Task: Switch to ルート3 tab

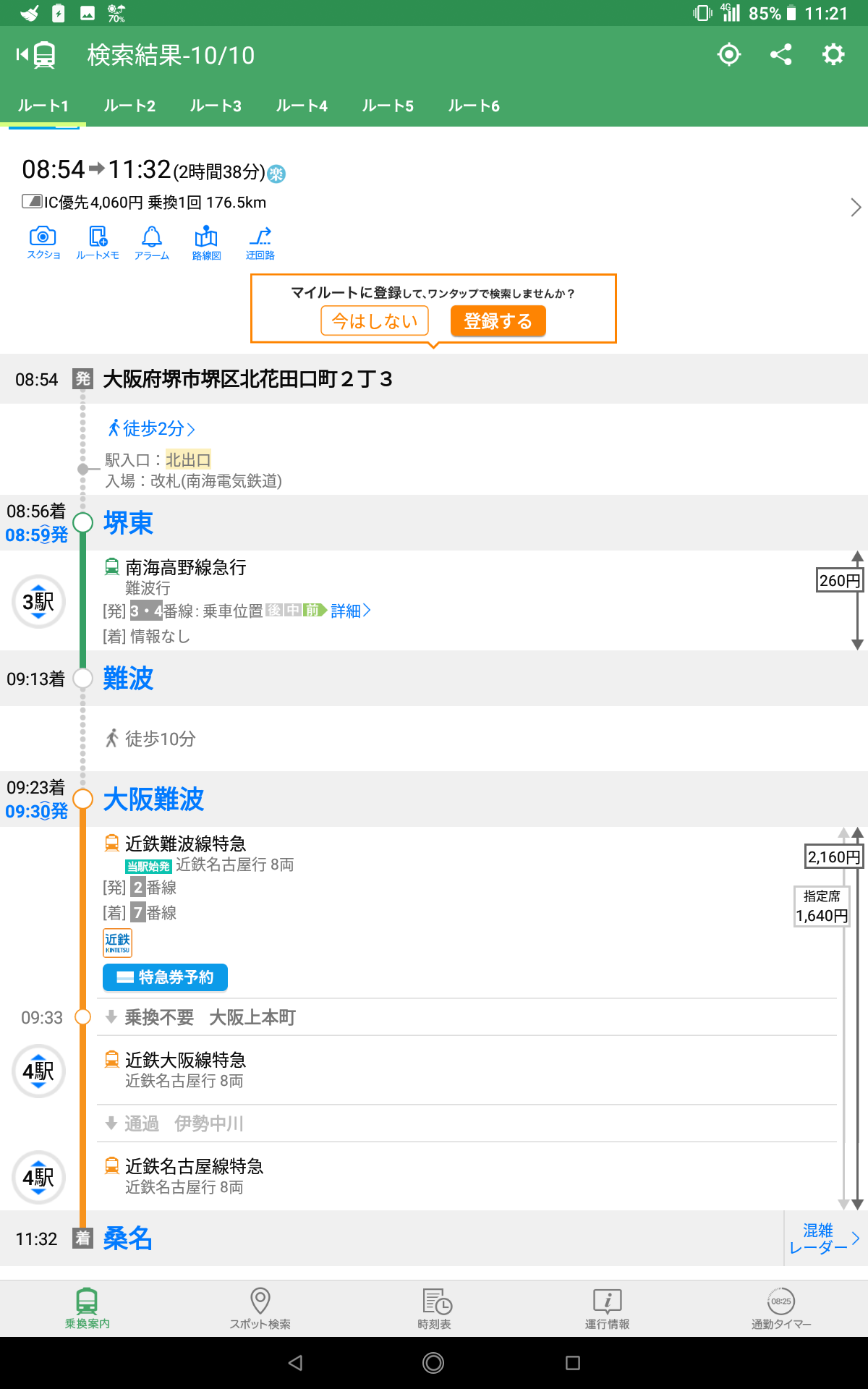Action: click(x=216, y=106)
